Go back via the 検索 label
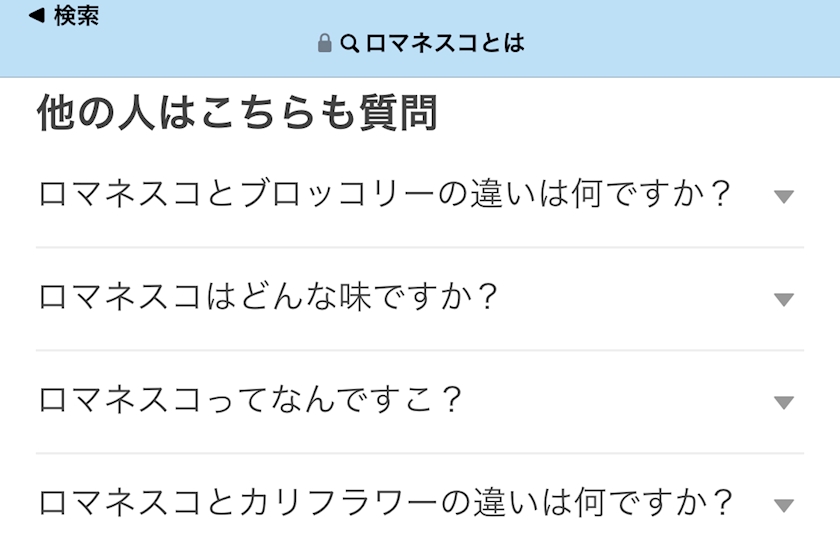Viewport: 840px width, 550px height. point(76,16)
